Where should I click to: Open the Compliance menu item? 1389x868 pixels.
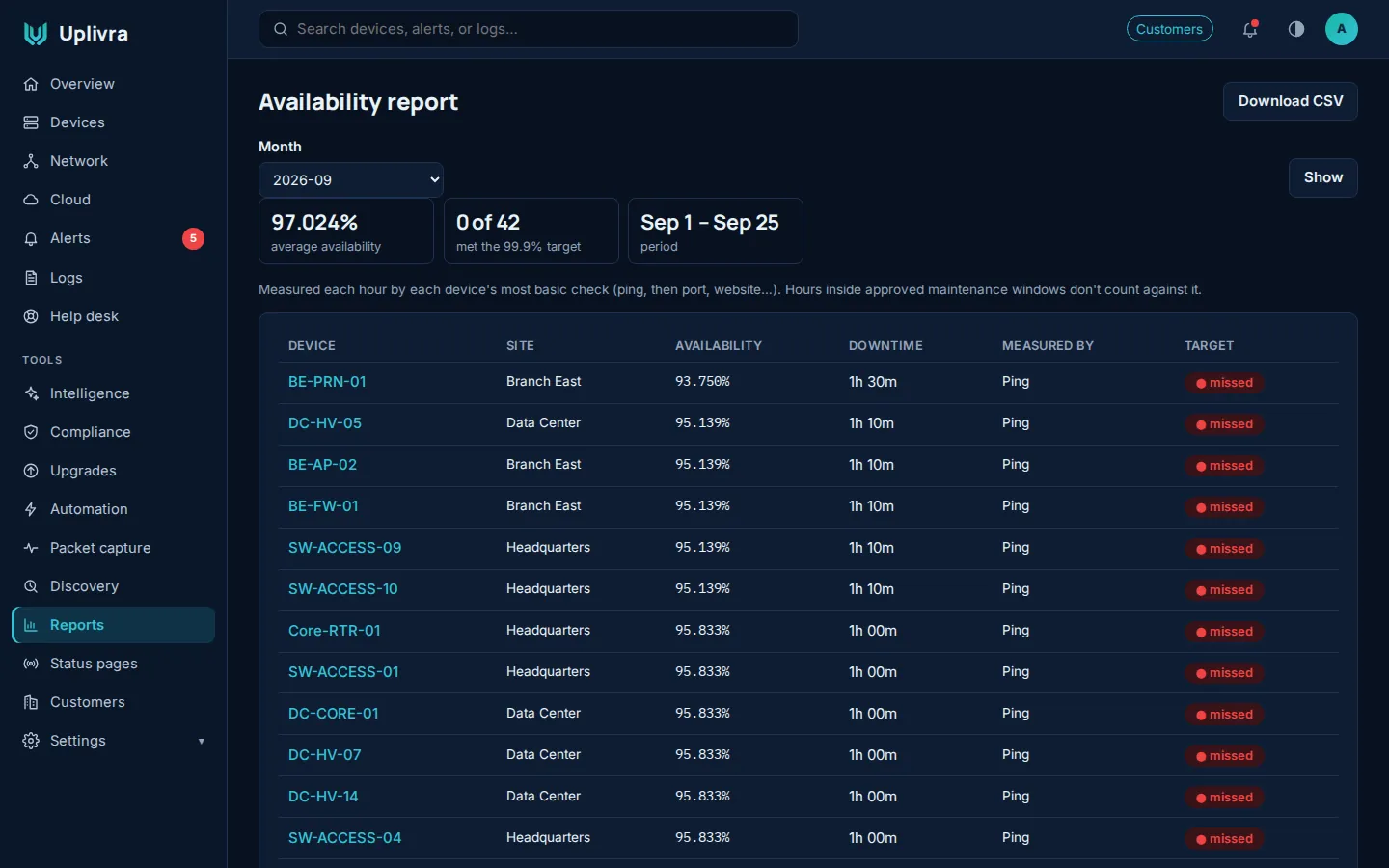coord(113,432)
